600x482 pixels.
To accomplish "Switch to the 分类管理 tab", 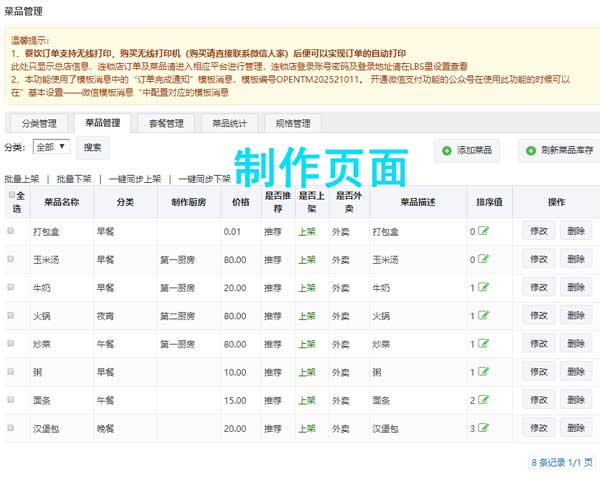I will click(x=39, y=124).
